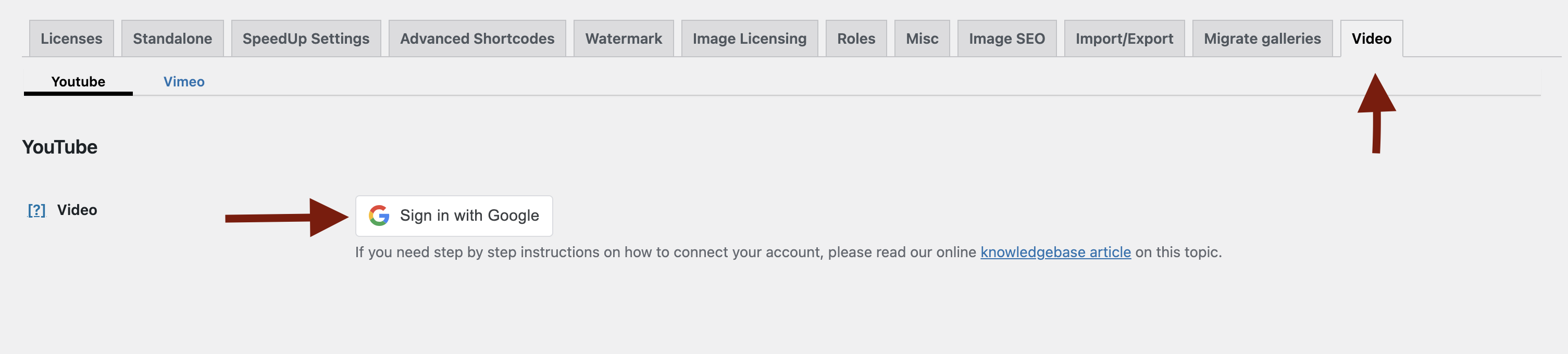The width and height of the screenshot is (1568, 354).
Task: Click the YouTube section heading
Action: pos(60,147)
